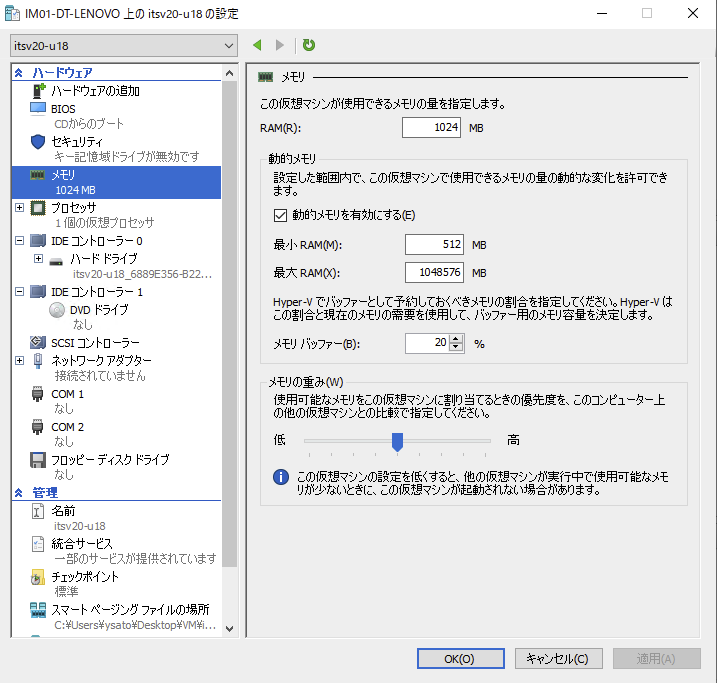Expand the network adapter tree node
The height and width of the screenshot is (683, 717).
tap(20, 360)
